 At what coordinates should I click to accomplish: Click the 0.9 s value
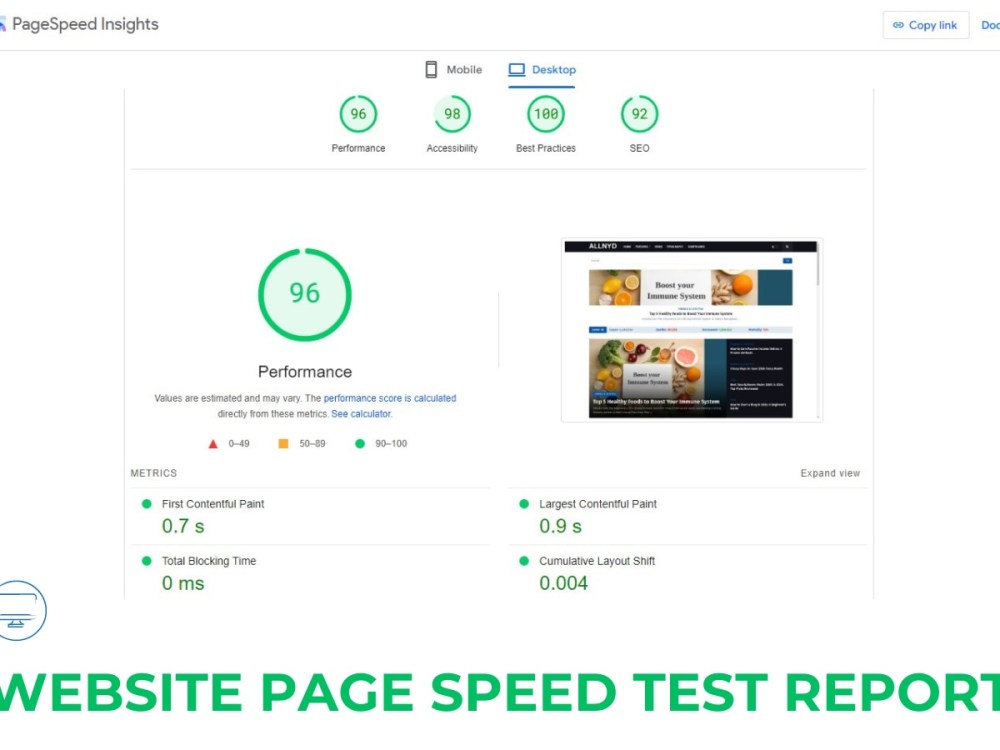coord(561,526)
